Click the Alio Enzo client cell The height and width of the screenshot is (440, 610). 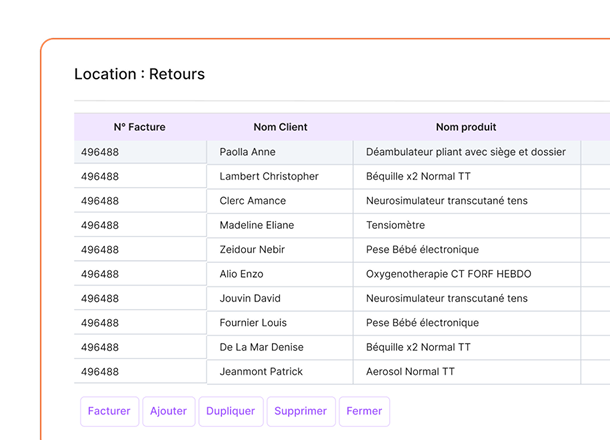pyautogui.click(x=241, y=274)
